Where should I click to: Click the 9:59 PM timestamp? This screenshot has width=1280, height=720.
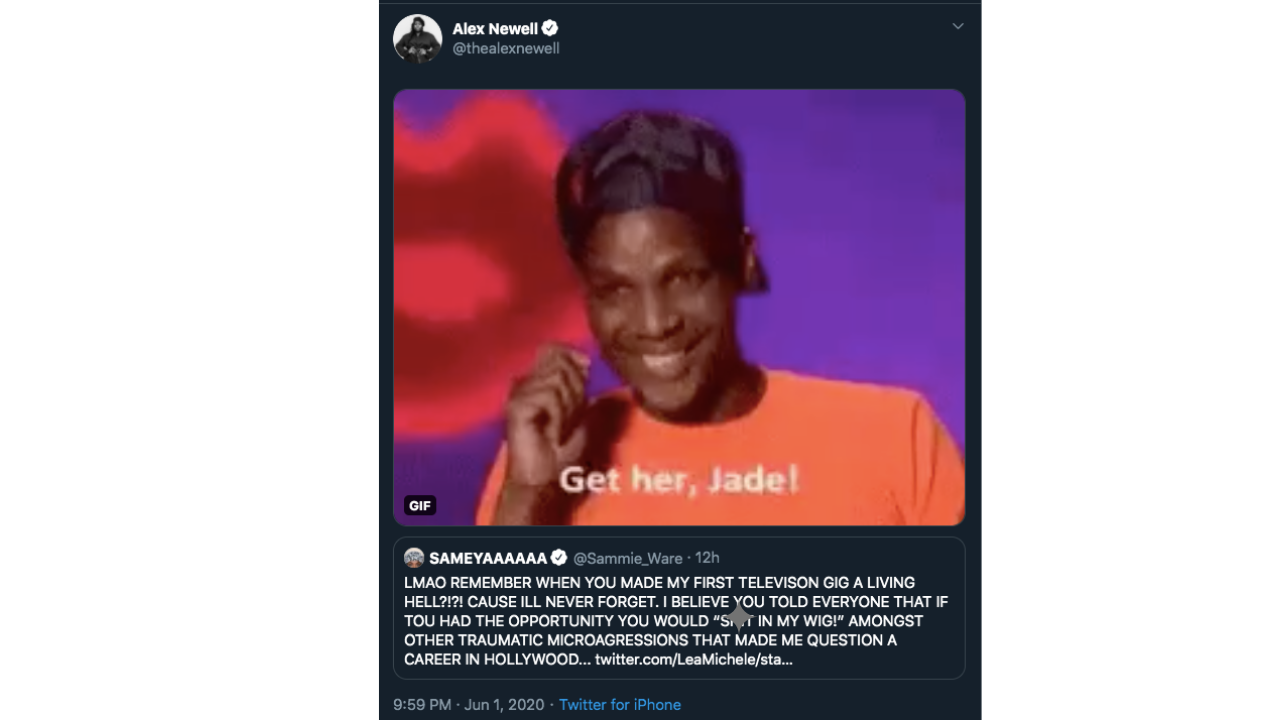pyautogui.click(x=422, y=705)
